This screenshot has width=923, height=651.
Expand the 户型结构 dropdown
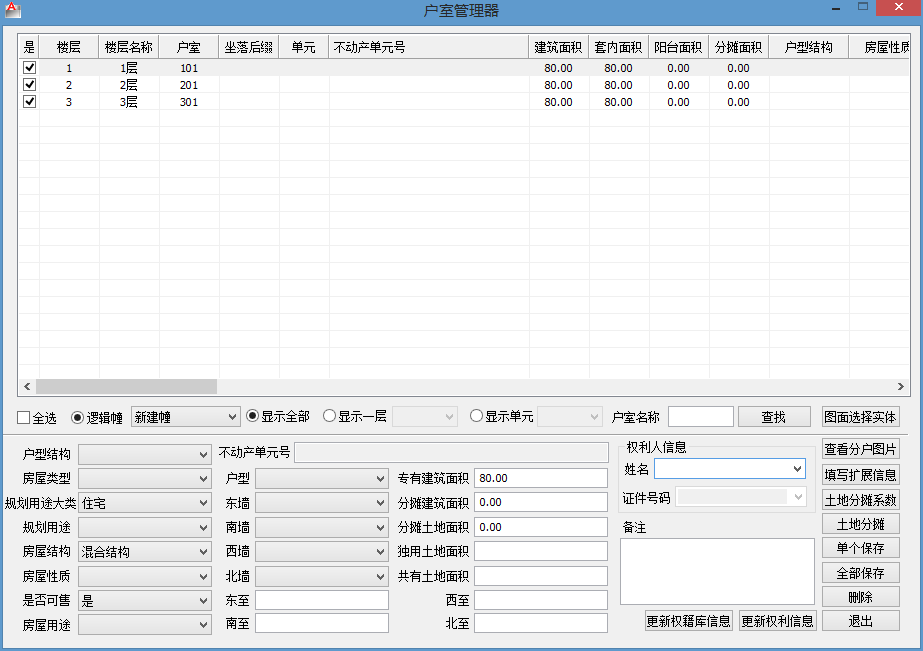pyautogui.click(x=145, y=454)
